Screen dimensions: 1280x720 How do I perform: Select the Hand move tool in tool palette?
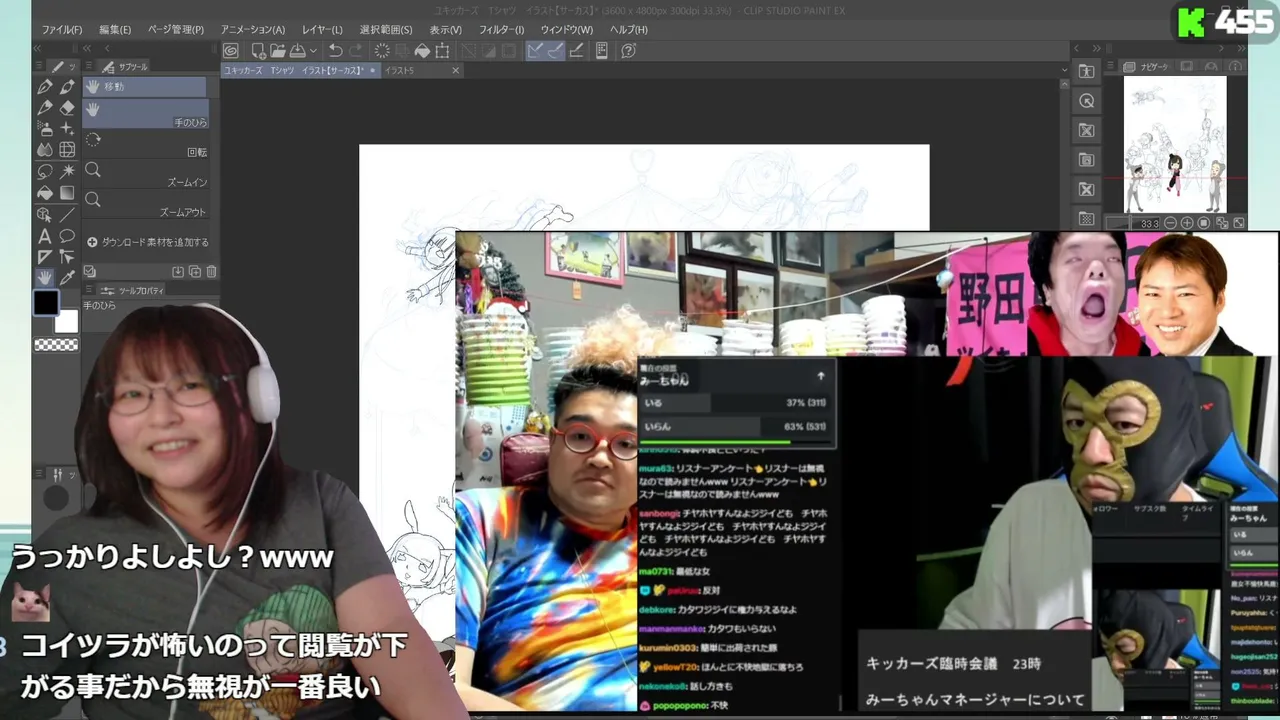tap(45, 278)
